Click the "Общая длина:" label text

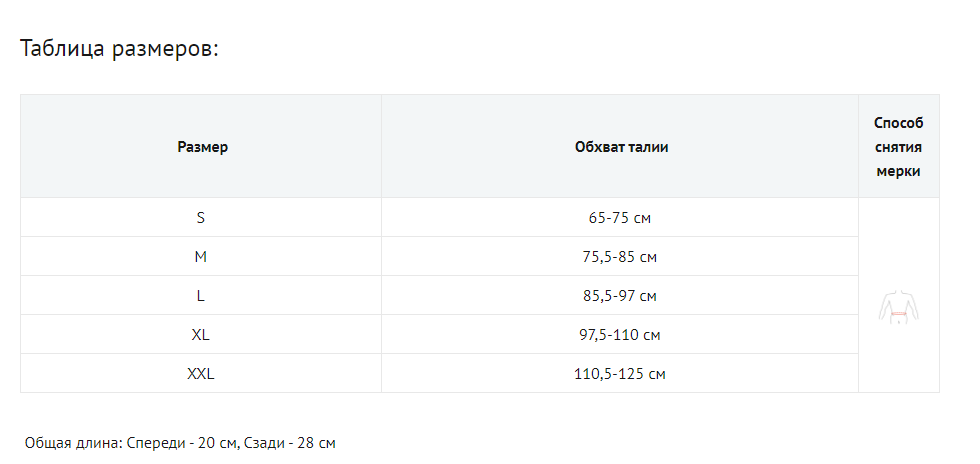click(74, 442)
